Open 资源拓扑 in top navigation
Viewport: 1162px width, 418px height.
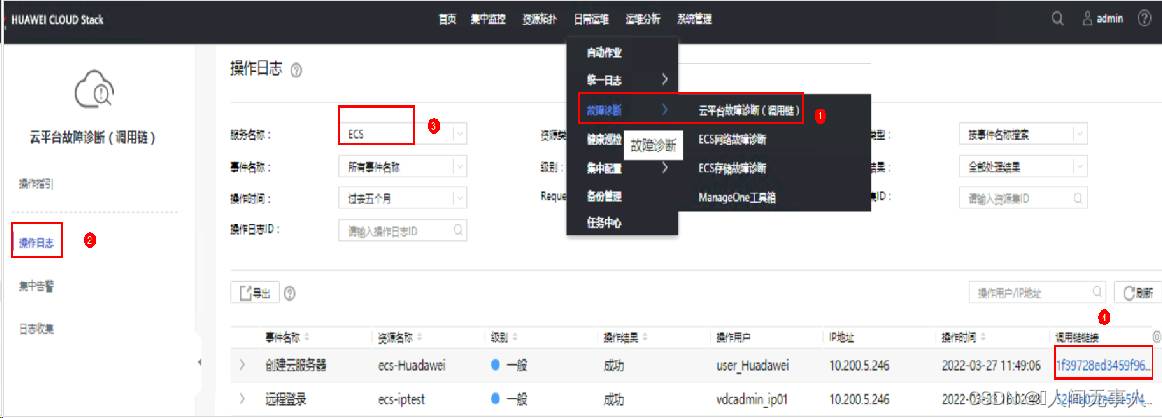click(540, 19)
